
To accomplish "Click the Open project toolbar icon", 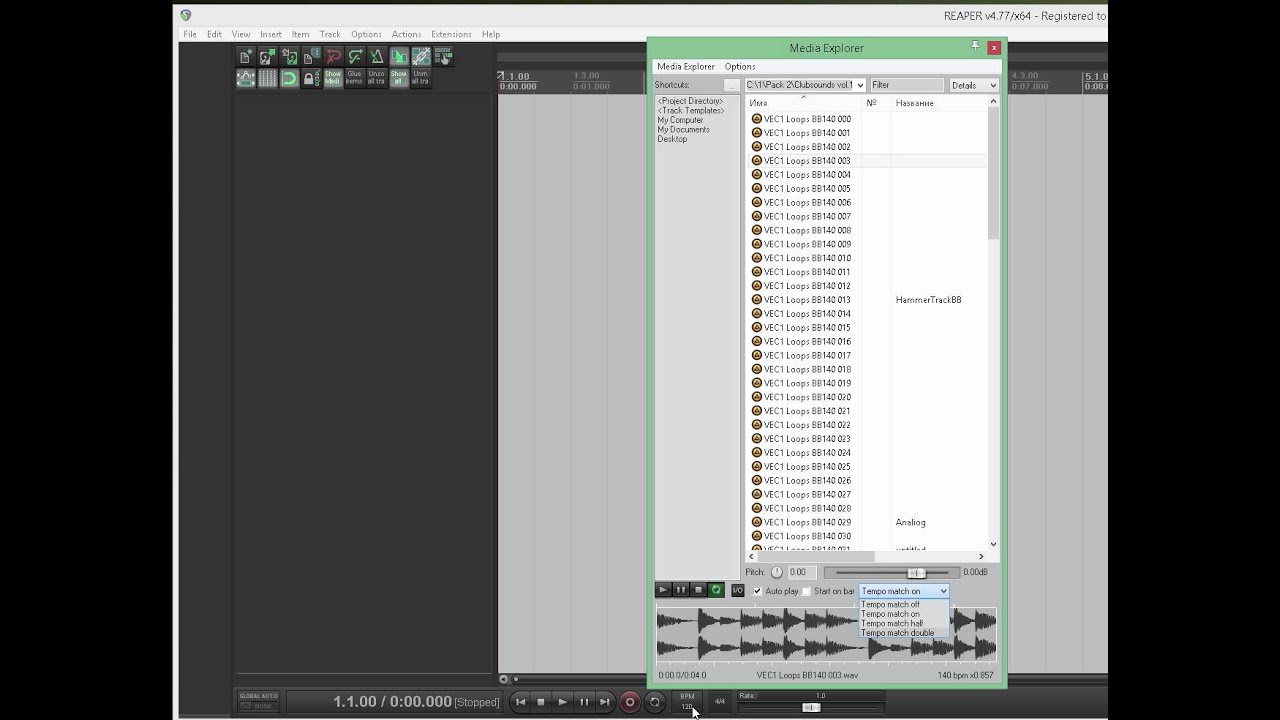I will tap(267, 57).
